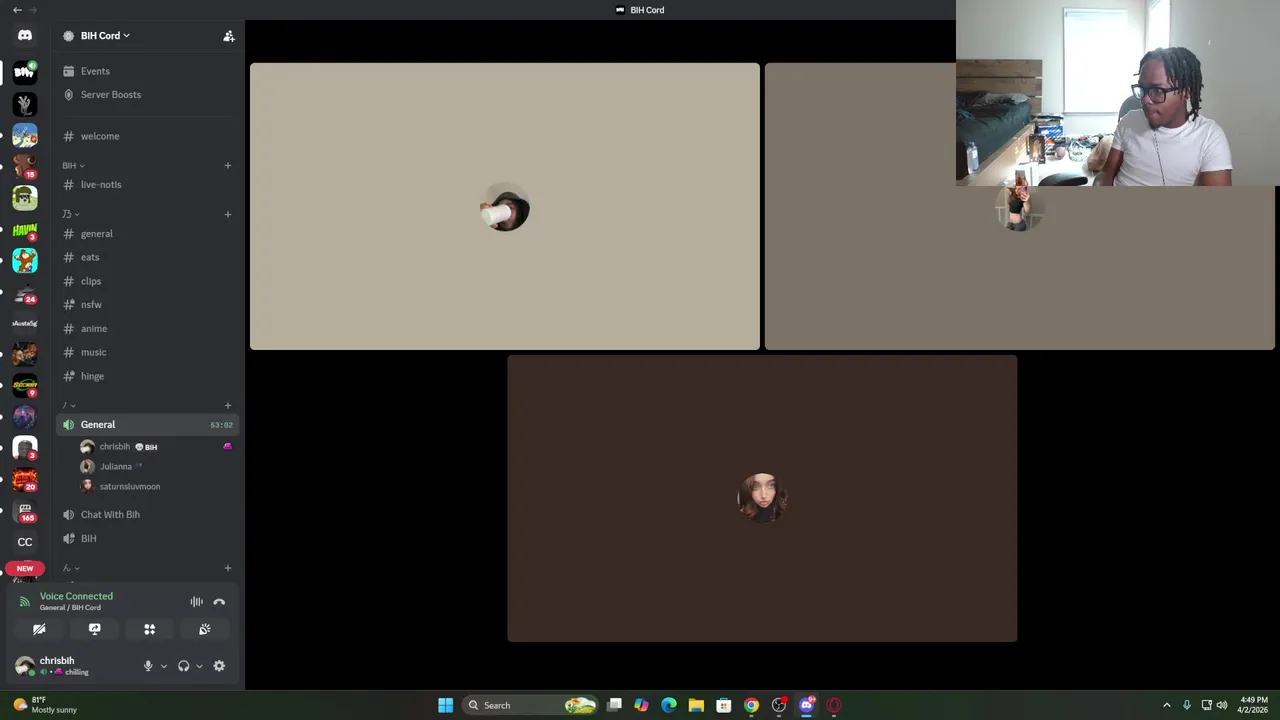The width and height of the screenshot is (1280, 720).
Task: Click the bottom center participant video tile
Action: 762,498
